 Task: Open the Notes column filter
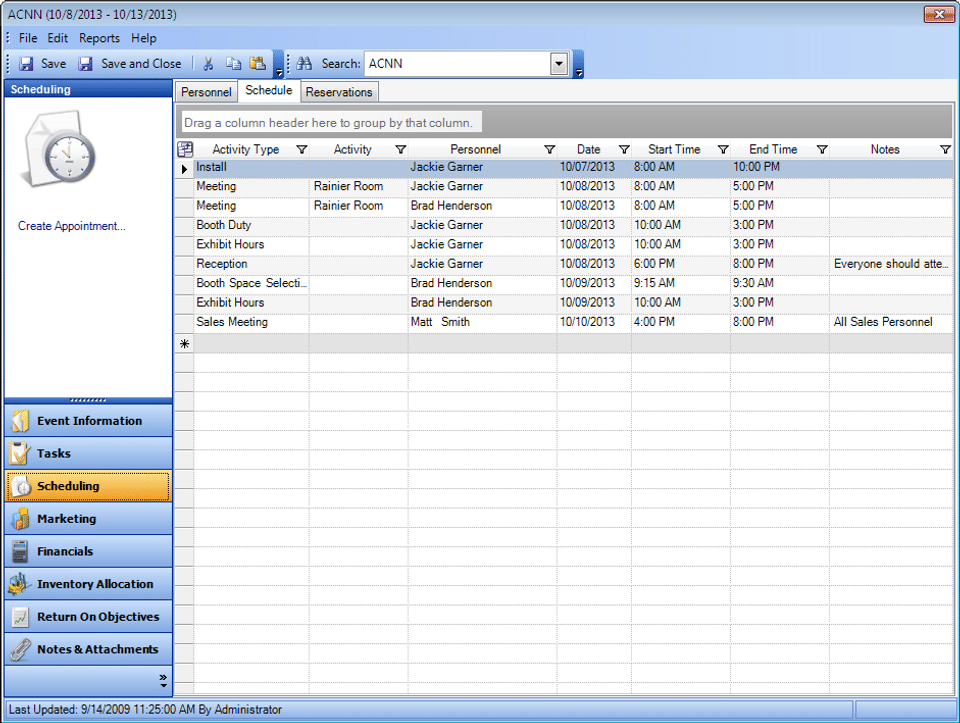coord(945,149)
